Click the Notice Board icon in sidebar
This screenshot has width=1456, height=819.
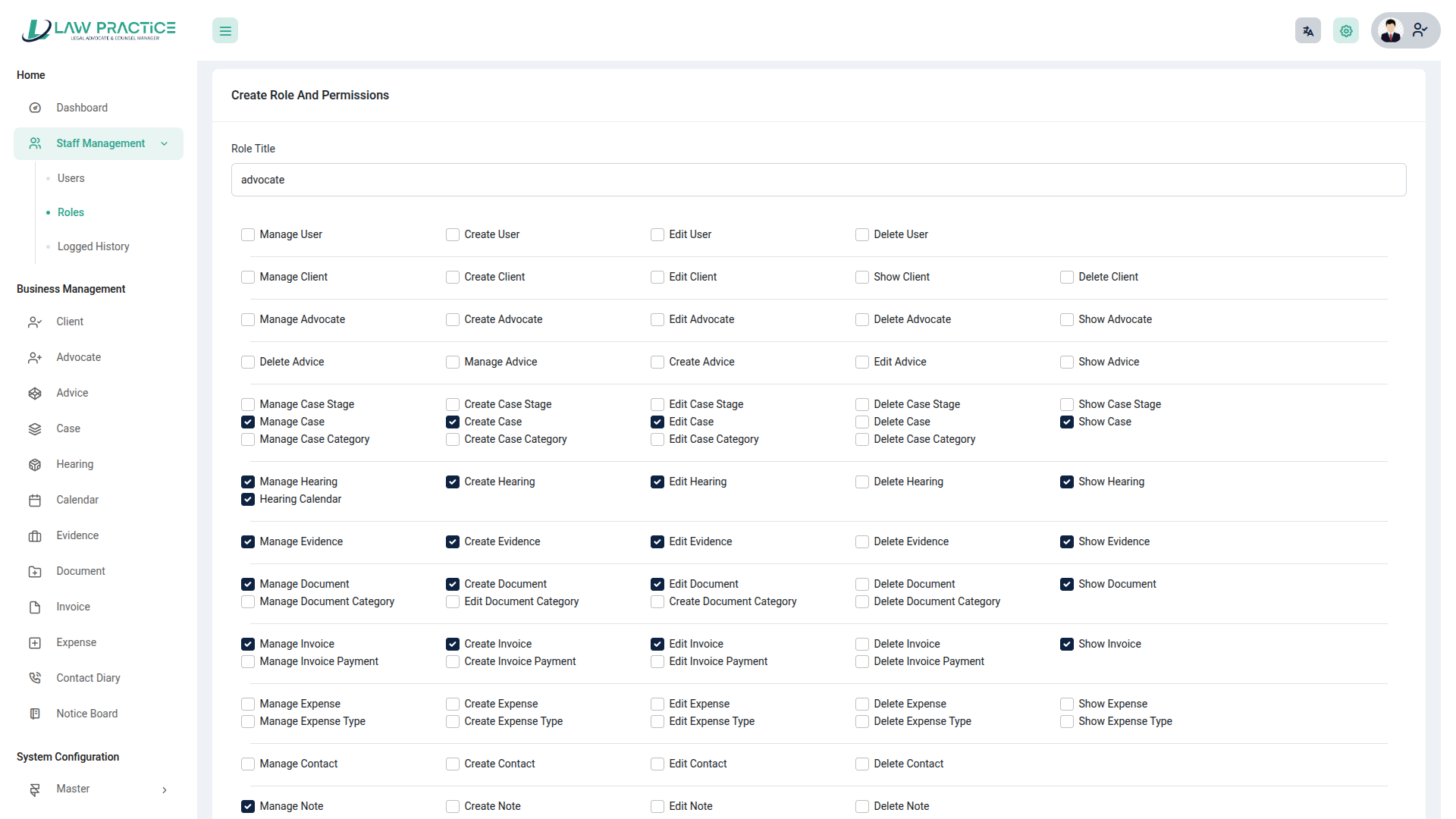click(35, 714)
